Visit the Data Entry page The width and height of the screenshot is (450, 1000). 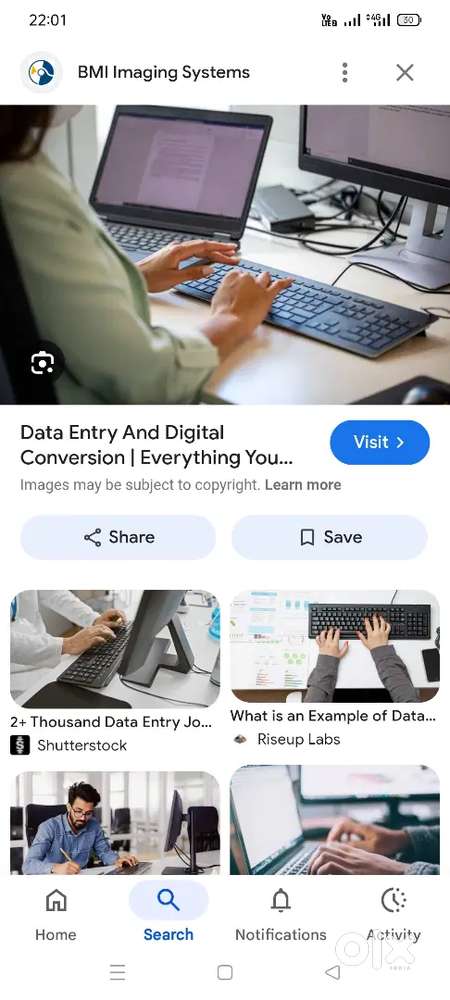(x=380, y=442)
